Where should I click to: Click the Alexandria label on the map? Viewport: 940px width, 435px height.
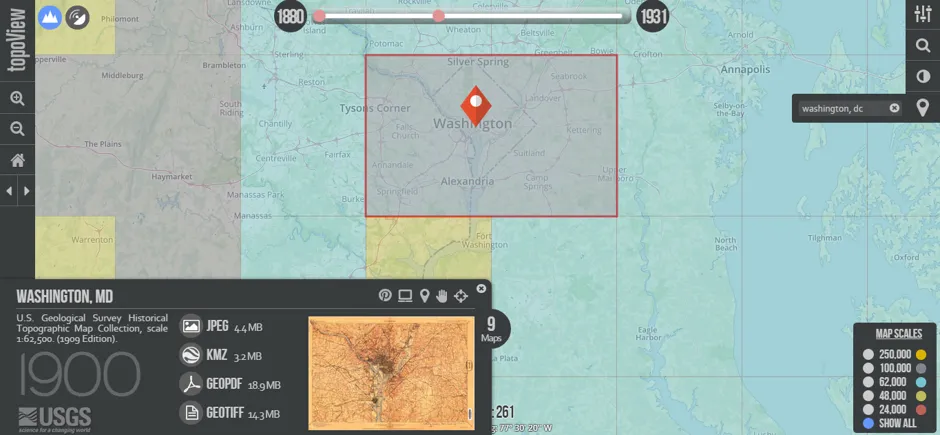468,182
